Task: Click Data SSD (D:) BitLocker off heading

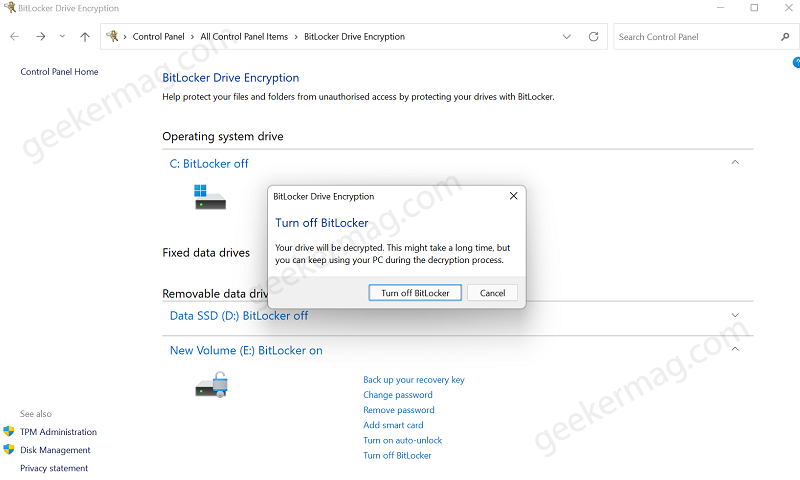Action: [x=239, y=316]
